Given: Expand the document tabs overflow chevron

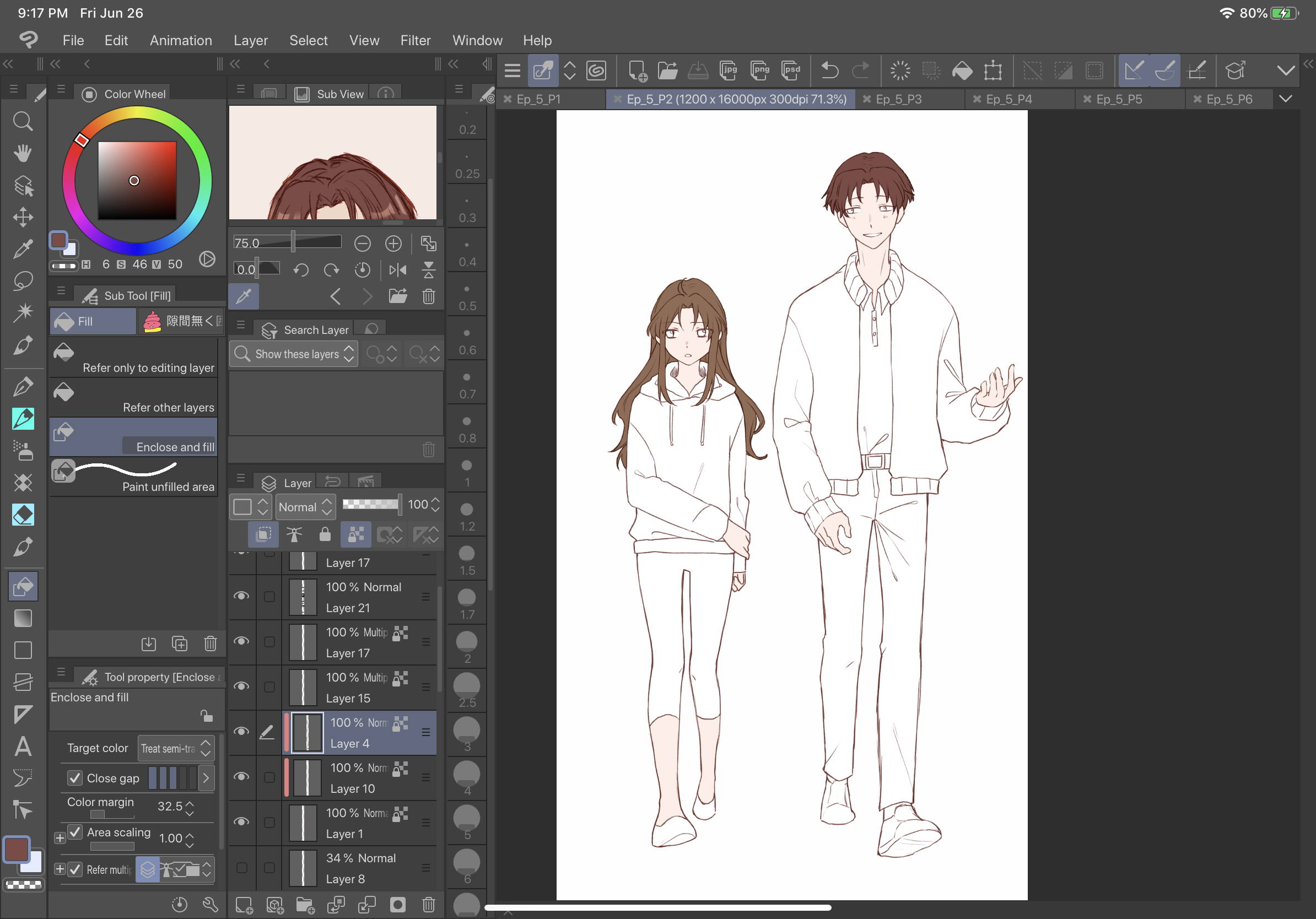Looking at the screenshot, I should pyautogui.click(x=1286, y=99).
